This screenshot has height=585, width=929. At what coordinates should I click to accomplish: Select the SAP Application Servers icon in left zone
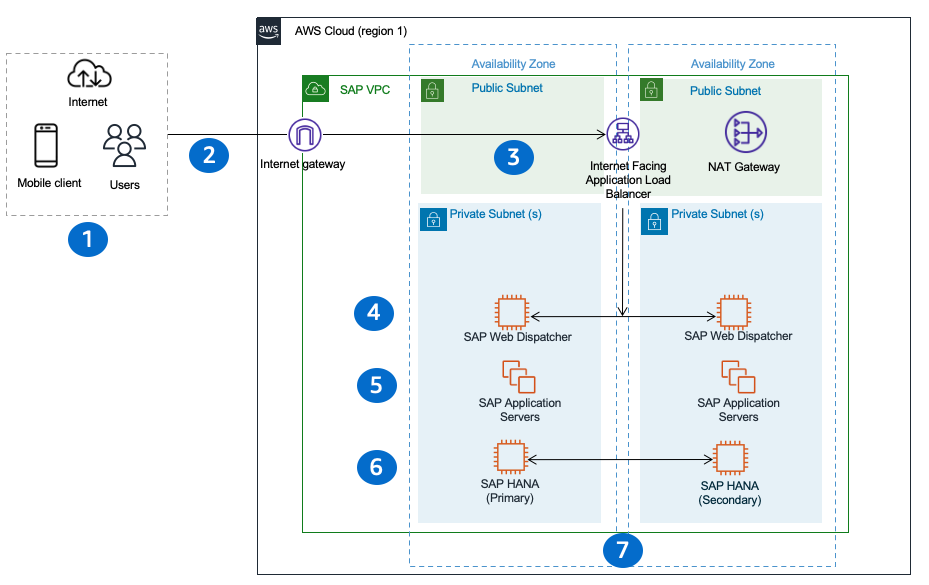tap(517, 378)
